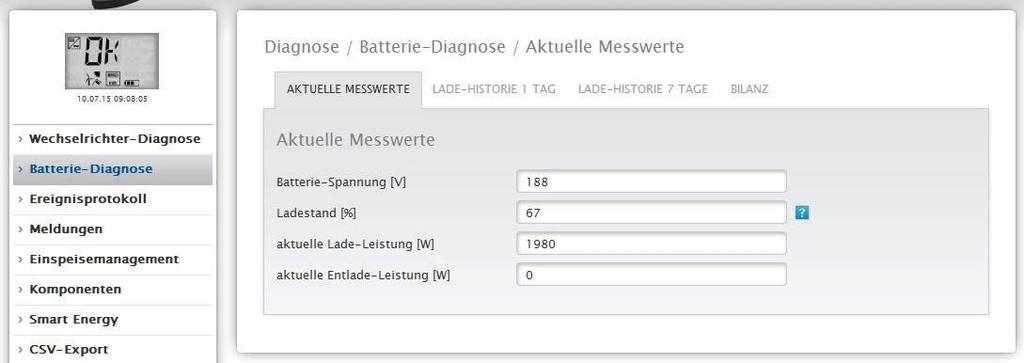Click the aktuelle Entlade-Leistung field

pos(651,274)
